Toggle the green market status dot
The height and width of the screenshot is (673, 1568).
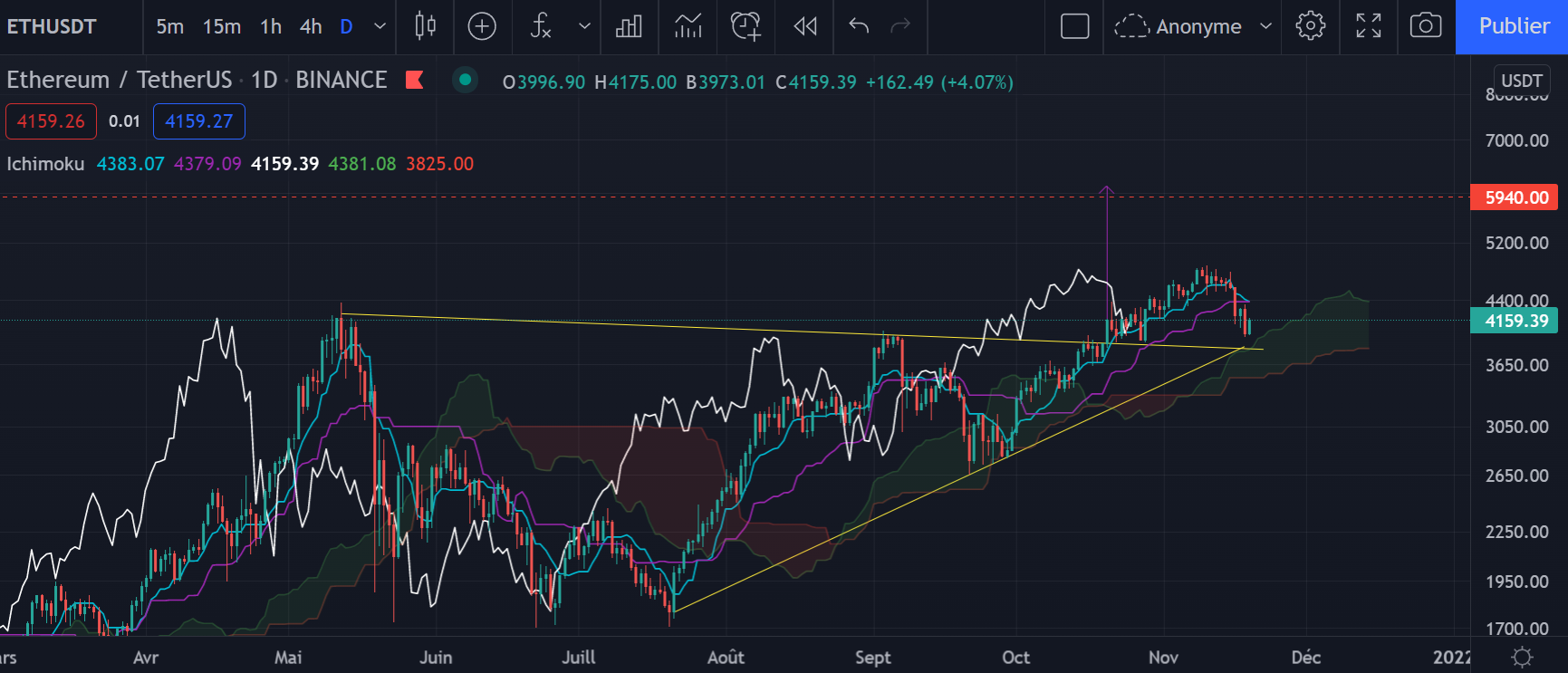(x=465, y=80)
